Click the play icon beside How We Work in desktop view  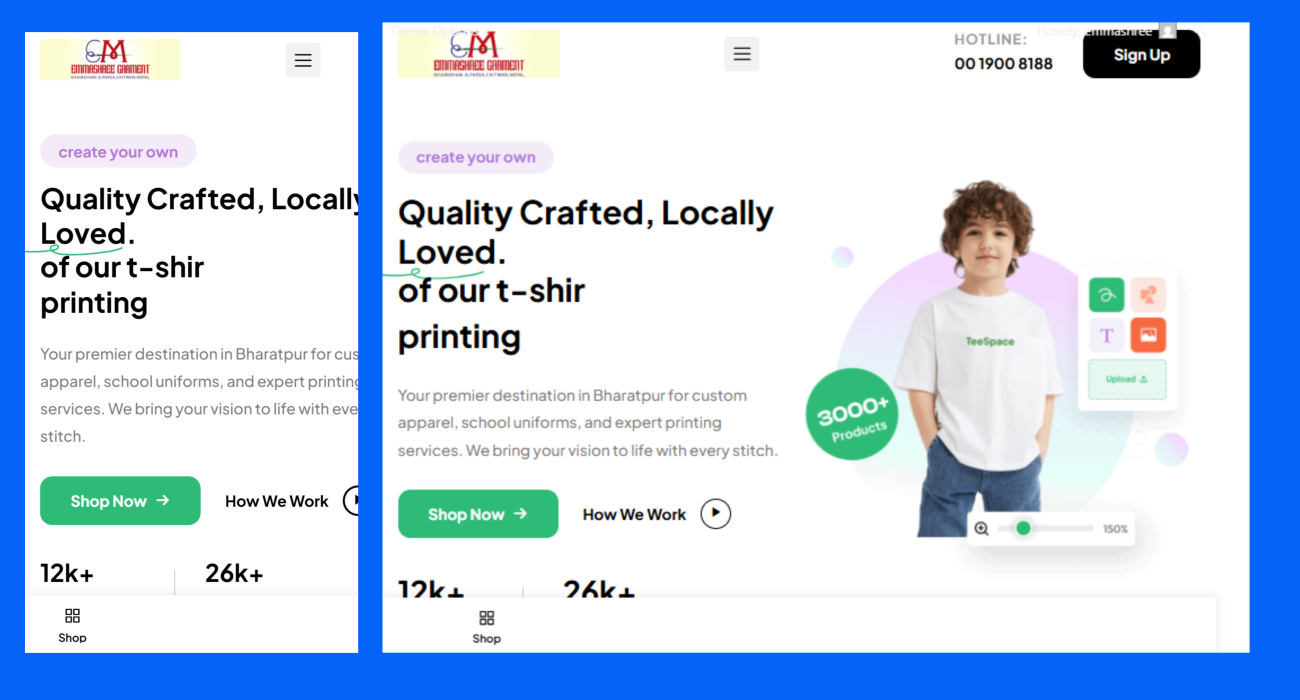point(715,514)
